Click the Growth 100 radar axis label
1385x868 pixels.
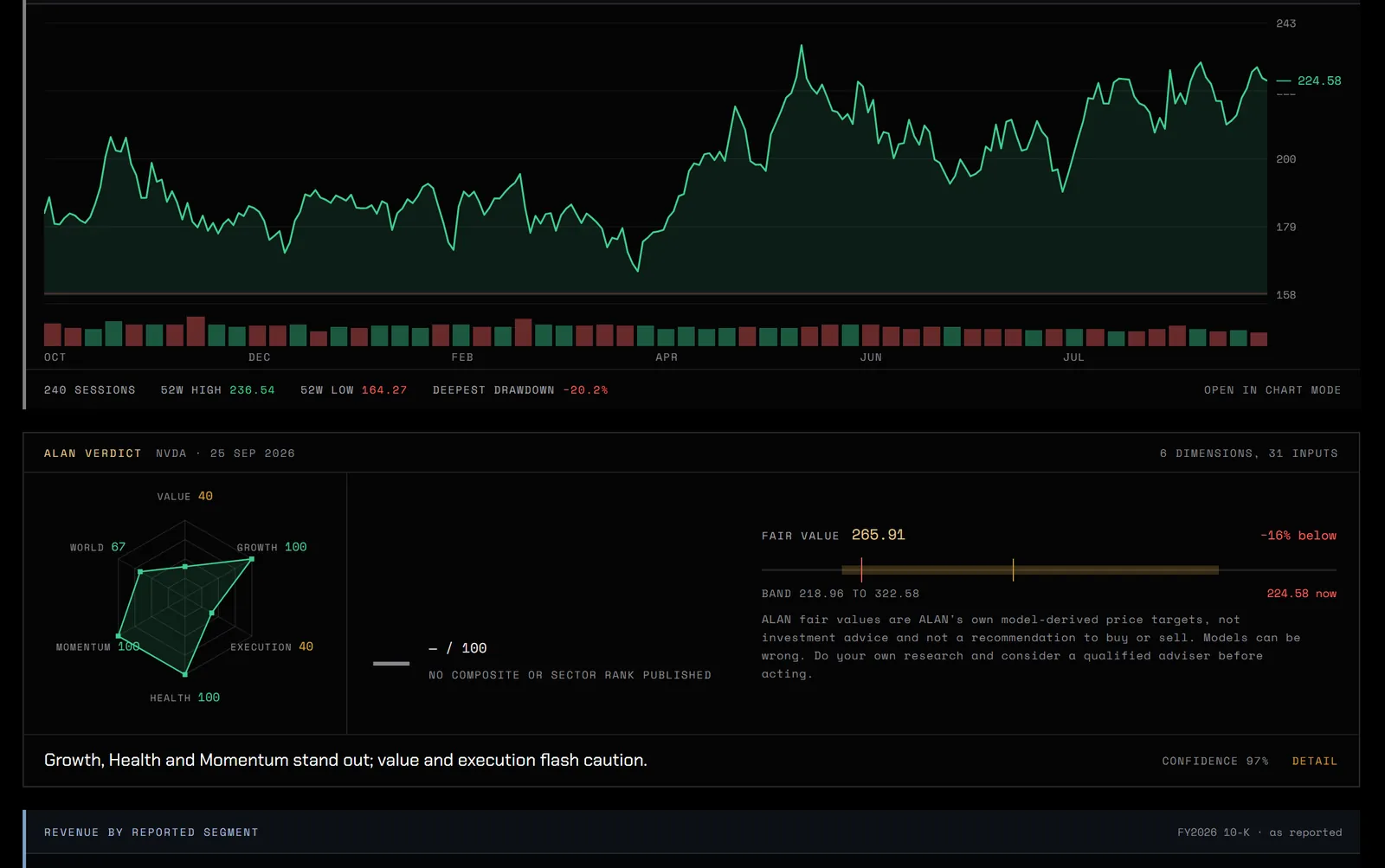click(272, 547)
